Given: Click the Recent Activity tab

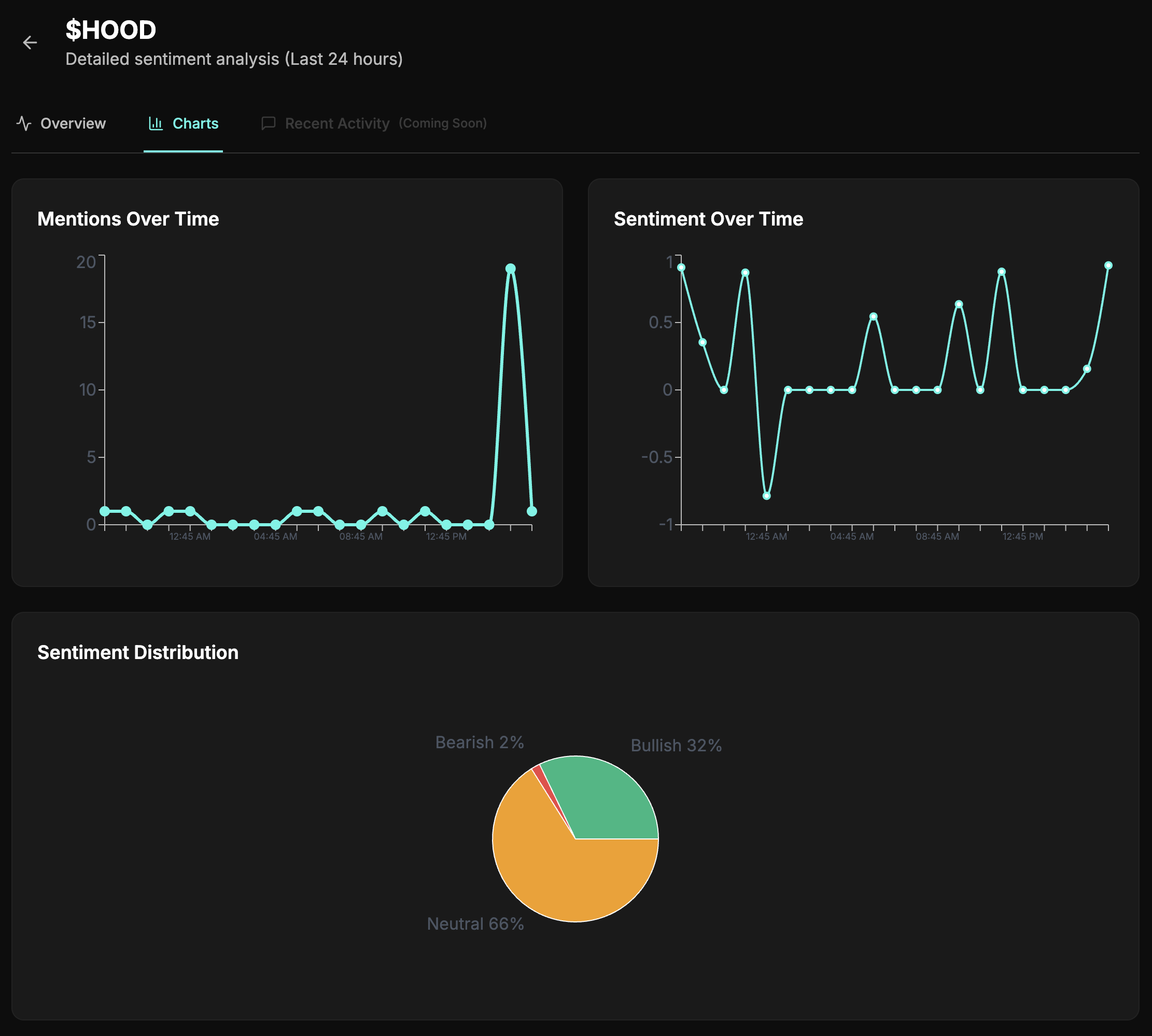Looking at the screenshot, I should (x=373, y=123).
